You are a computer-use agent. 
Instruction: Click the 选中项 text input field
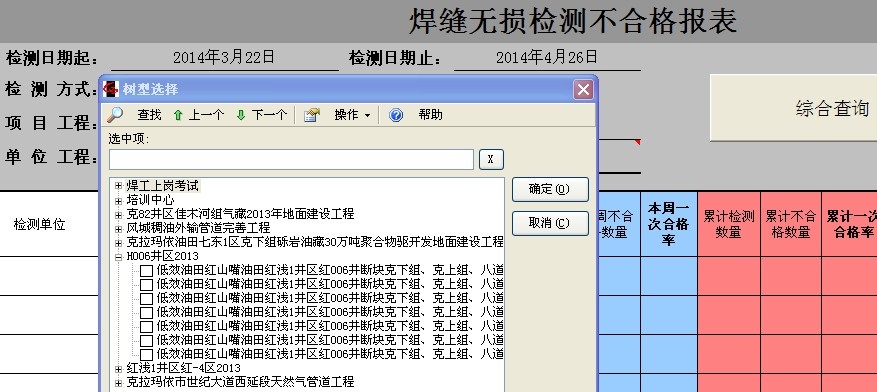tap(291, 159)
